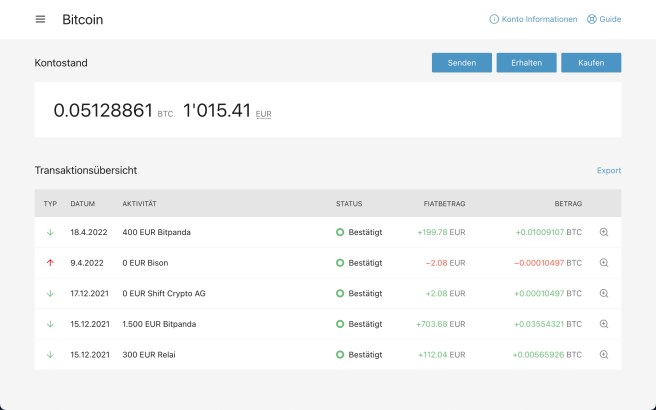The image size is (656, 410).
Task: Export the transaction overview
Action: point(608,171)
